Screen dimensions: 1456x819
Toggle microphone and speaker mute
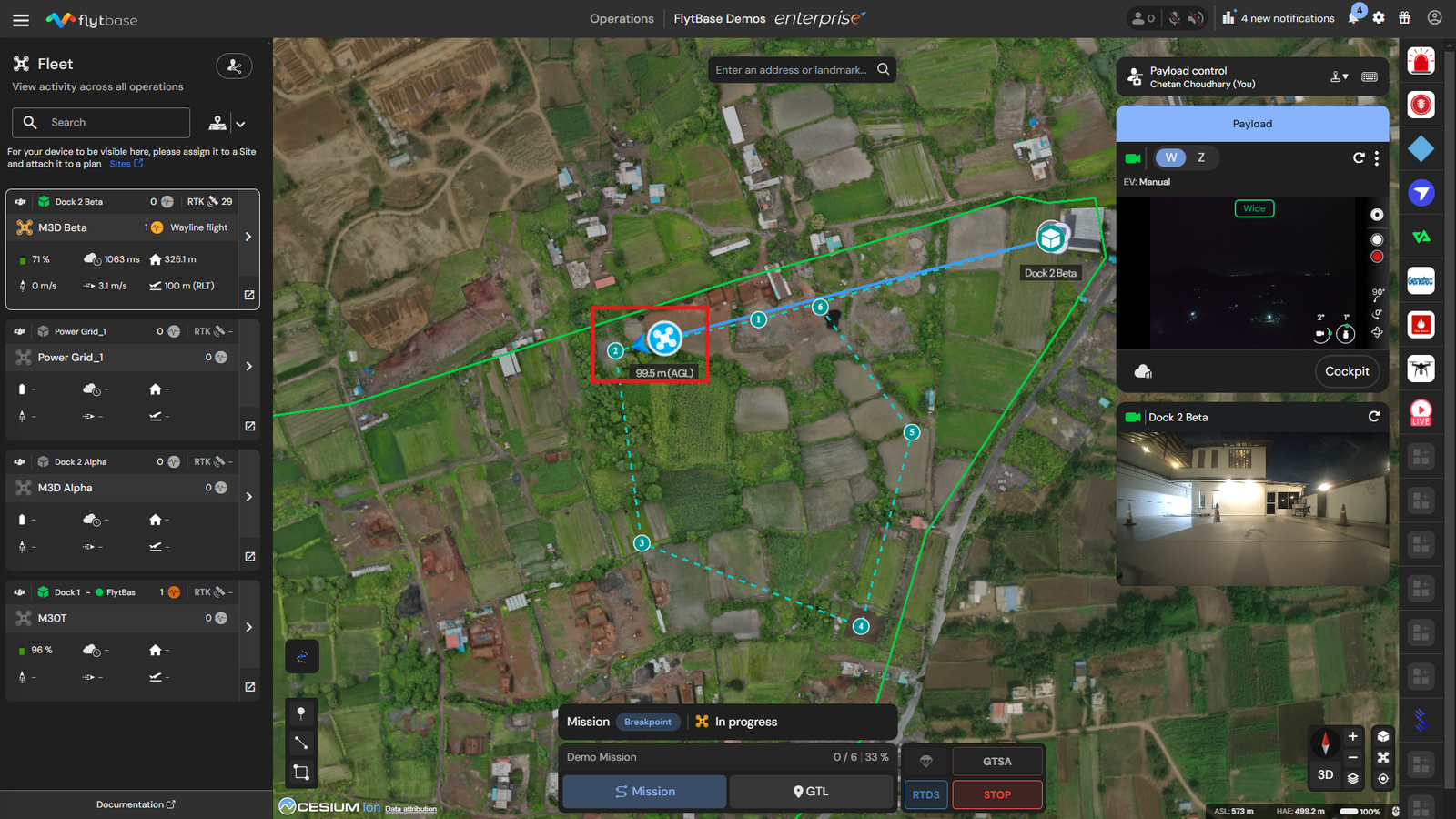1186,18
